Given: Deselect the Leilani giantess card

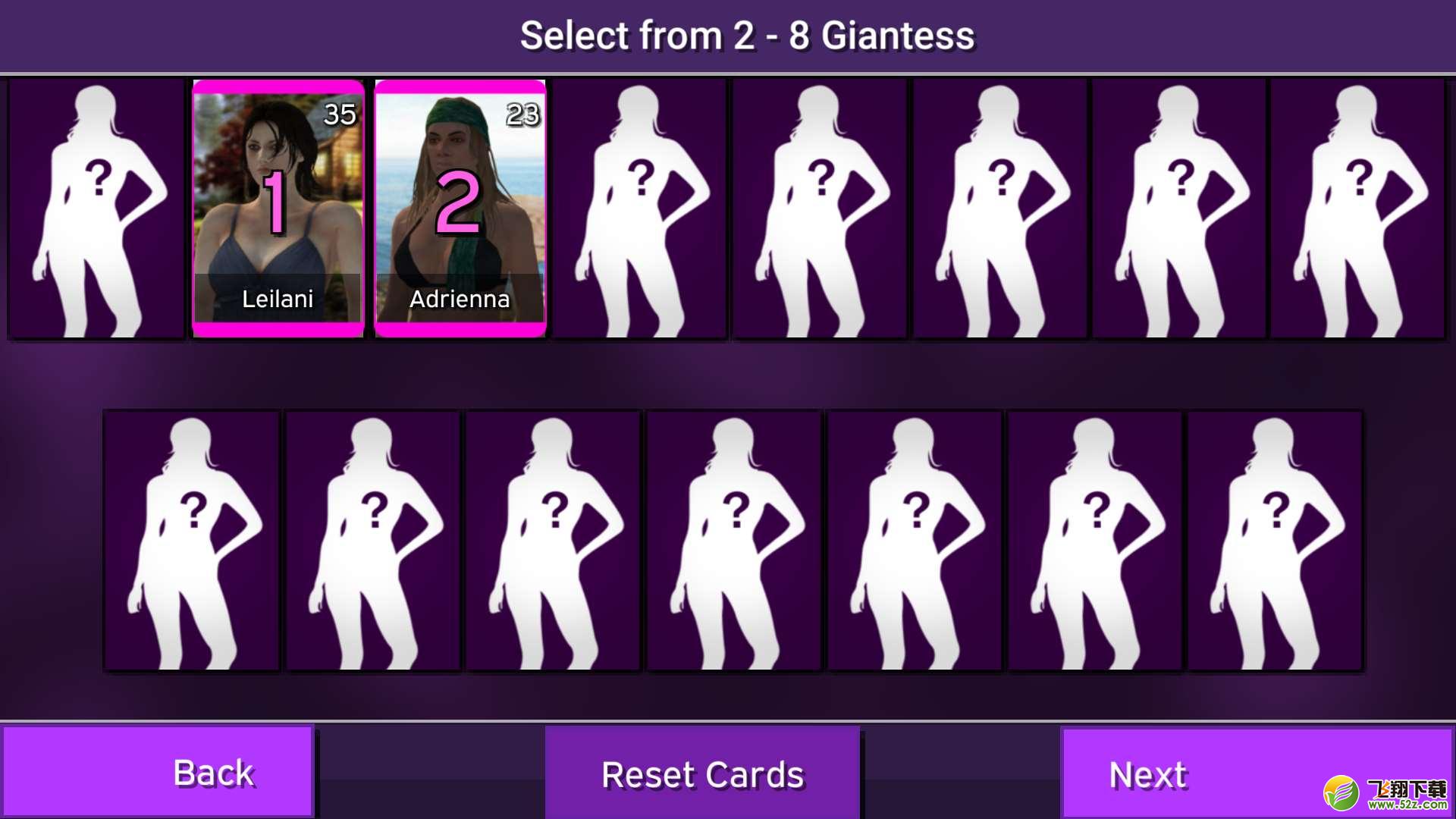Looking at the screenshot, I should [278, 209].
